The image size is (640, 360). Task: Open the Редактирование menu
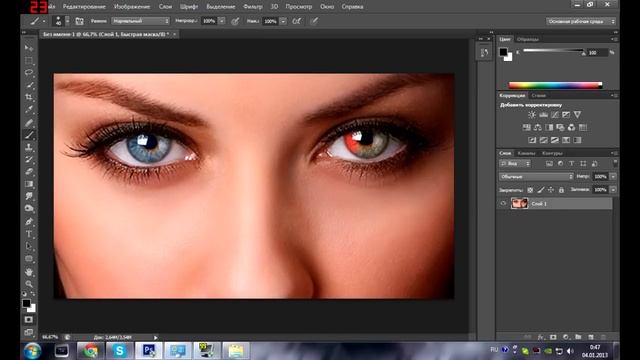[84, 7]
